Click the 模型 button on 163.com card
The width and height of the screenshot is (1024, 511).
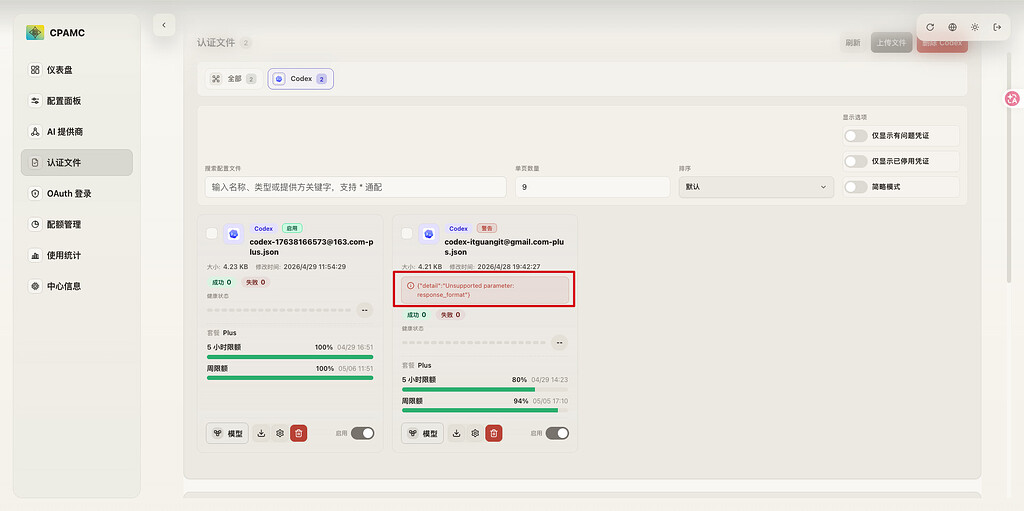click(227, 433)
